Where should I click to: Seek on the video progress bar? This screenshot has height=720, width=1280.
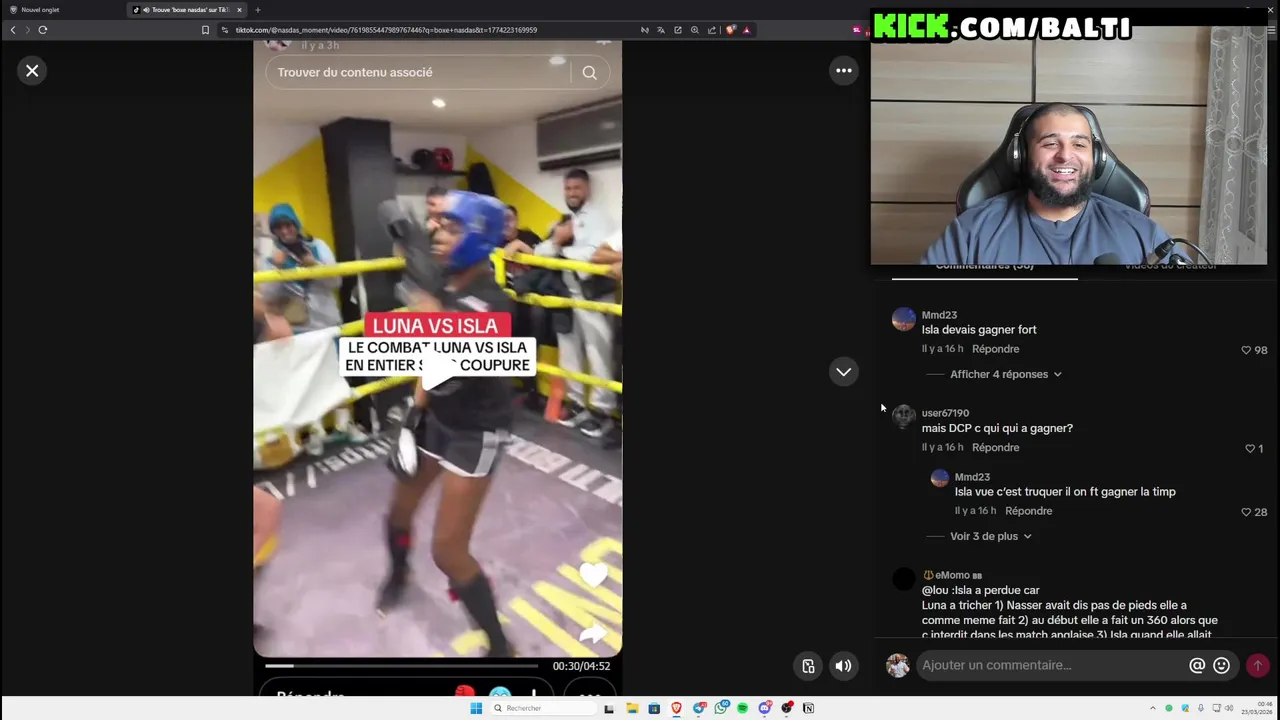point(401,666)
